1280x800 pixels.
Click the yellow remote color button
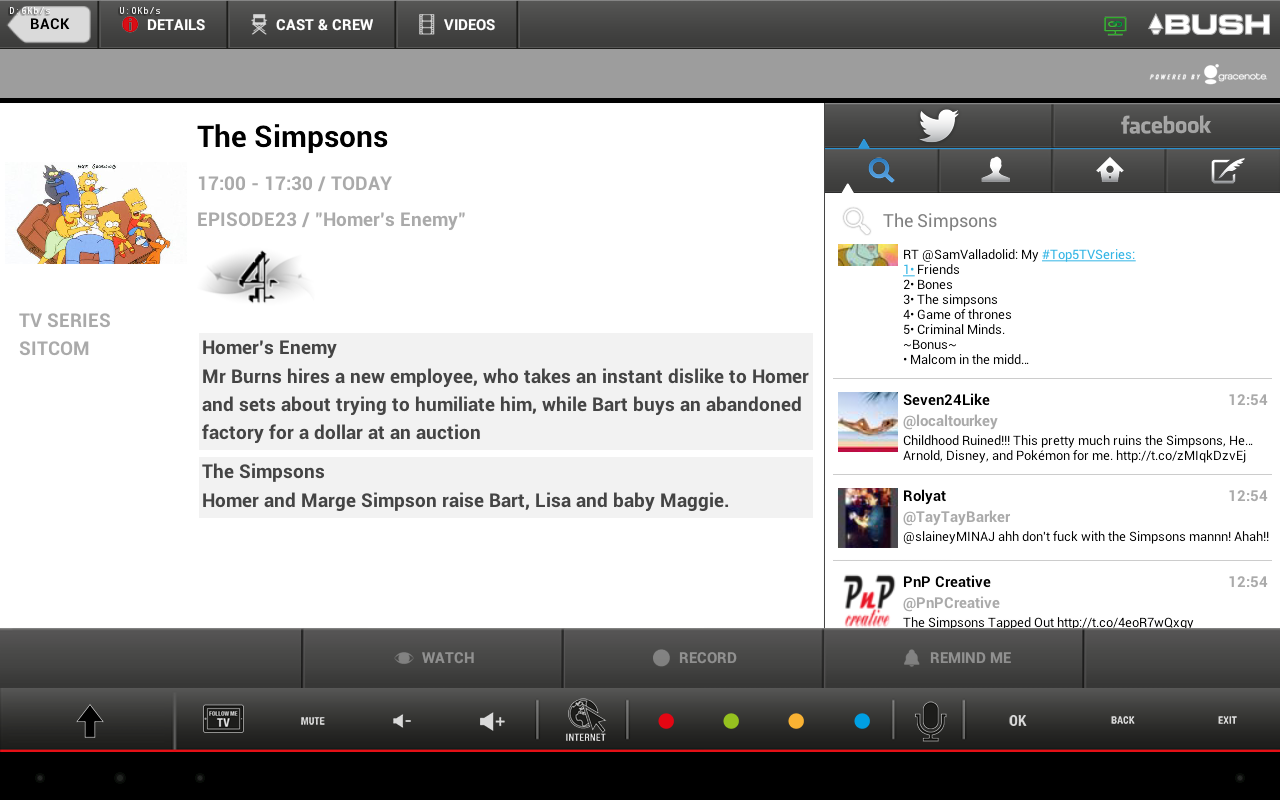(796, 721)
